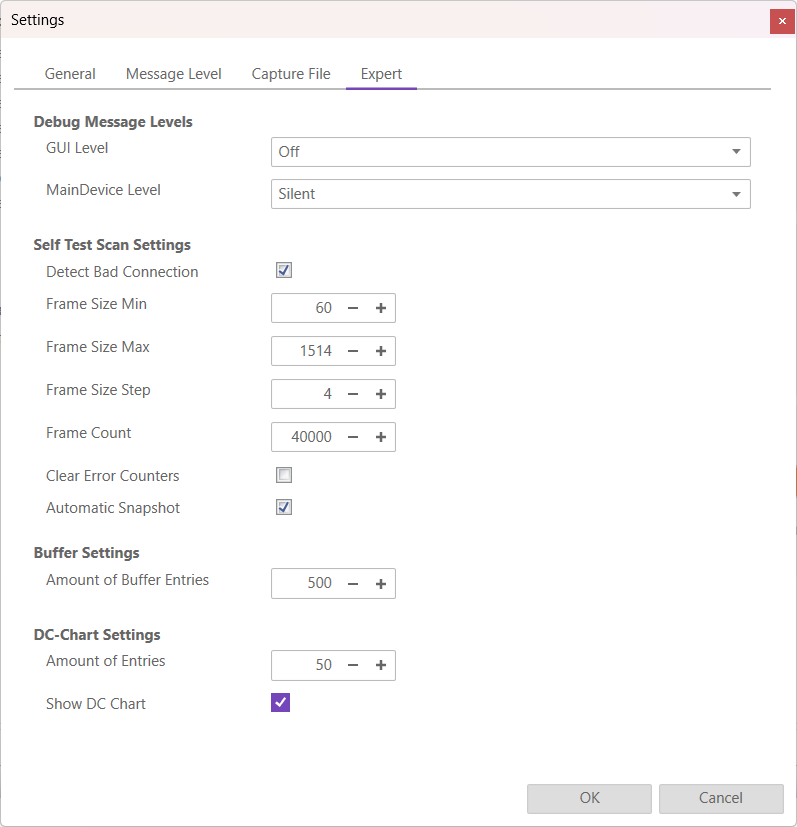Increase Amount of Buffer Entries with plus icon

pos(381,583)
